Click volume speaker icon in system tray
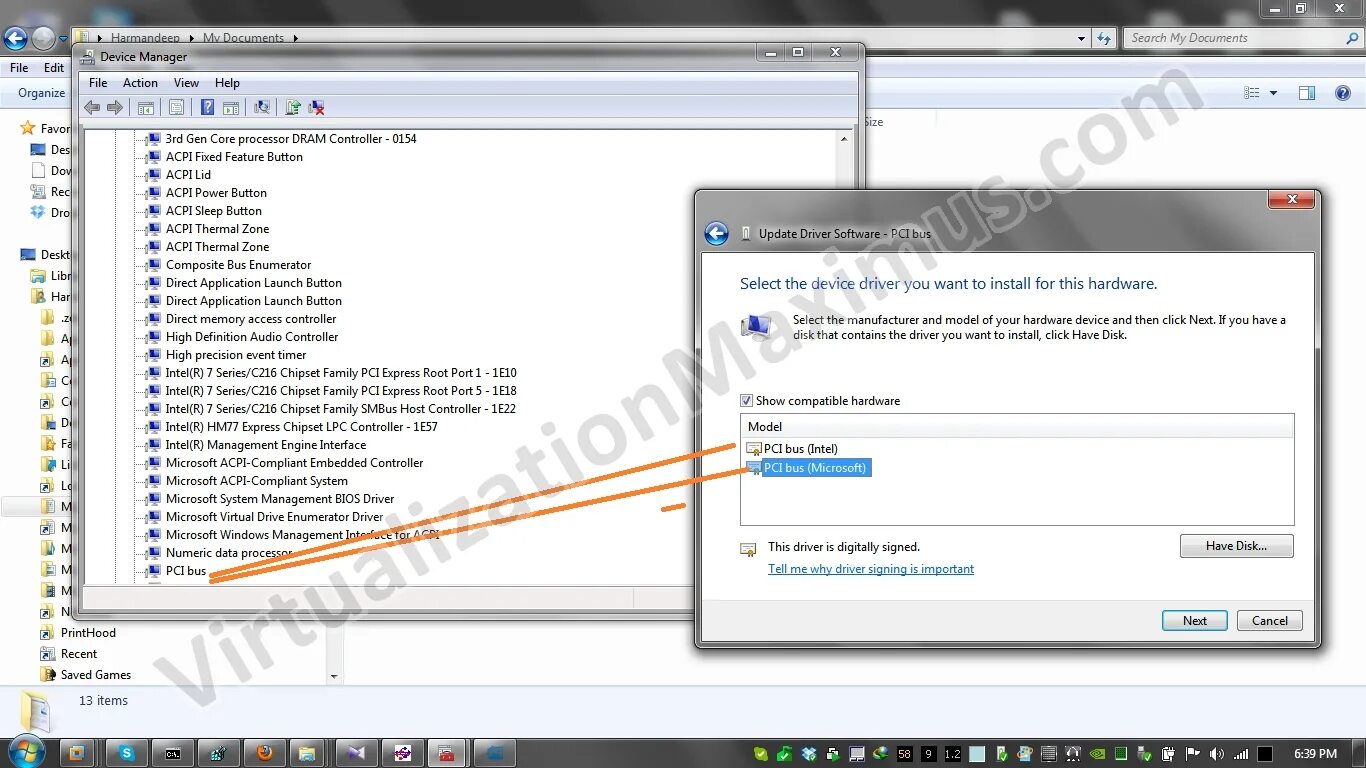The width and height of the screenshot is (1366, 768). click(x=1216, y=754)
